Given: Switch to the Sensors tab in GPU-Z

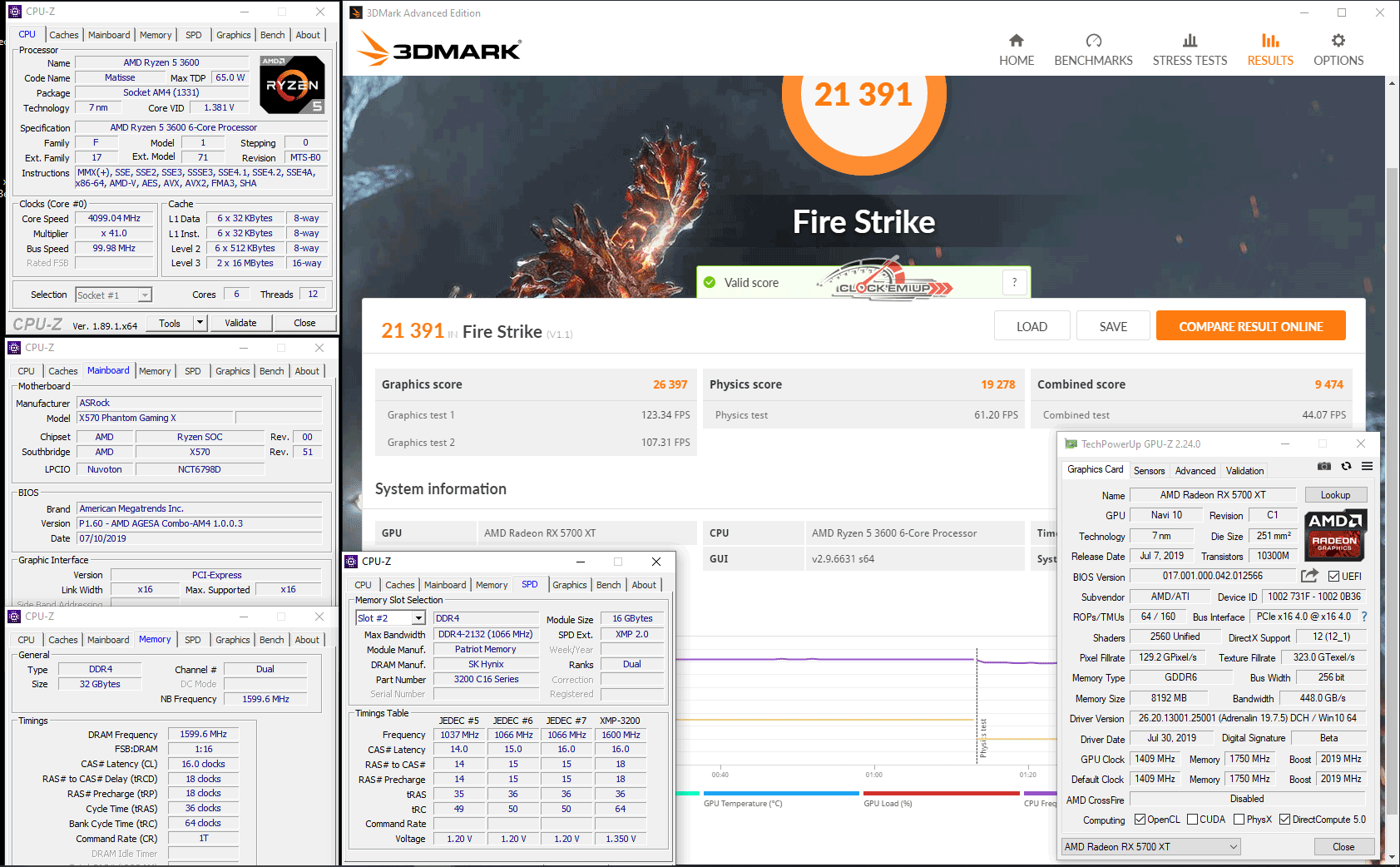Looking at the screenshot, I should (1149, 471).
